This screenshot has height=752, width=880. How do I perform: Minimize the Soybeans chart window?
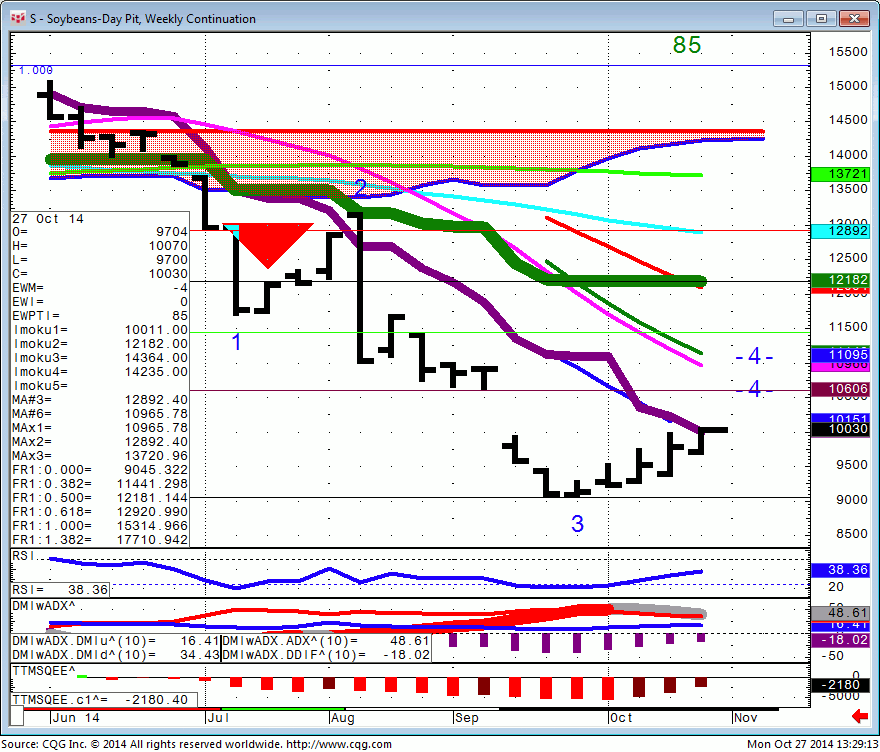(x=788, y=19)
